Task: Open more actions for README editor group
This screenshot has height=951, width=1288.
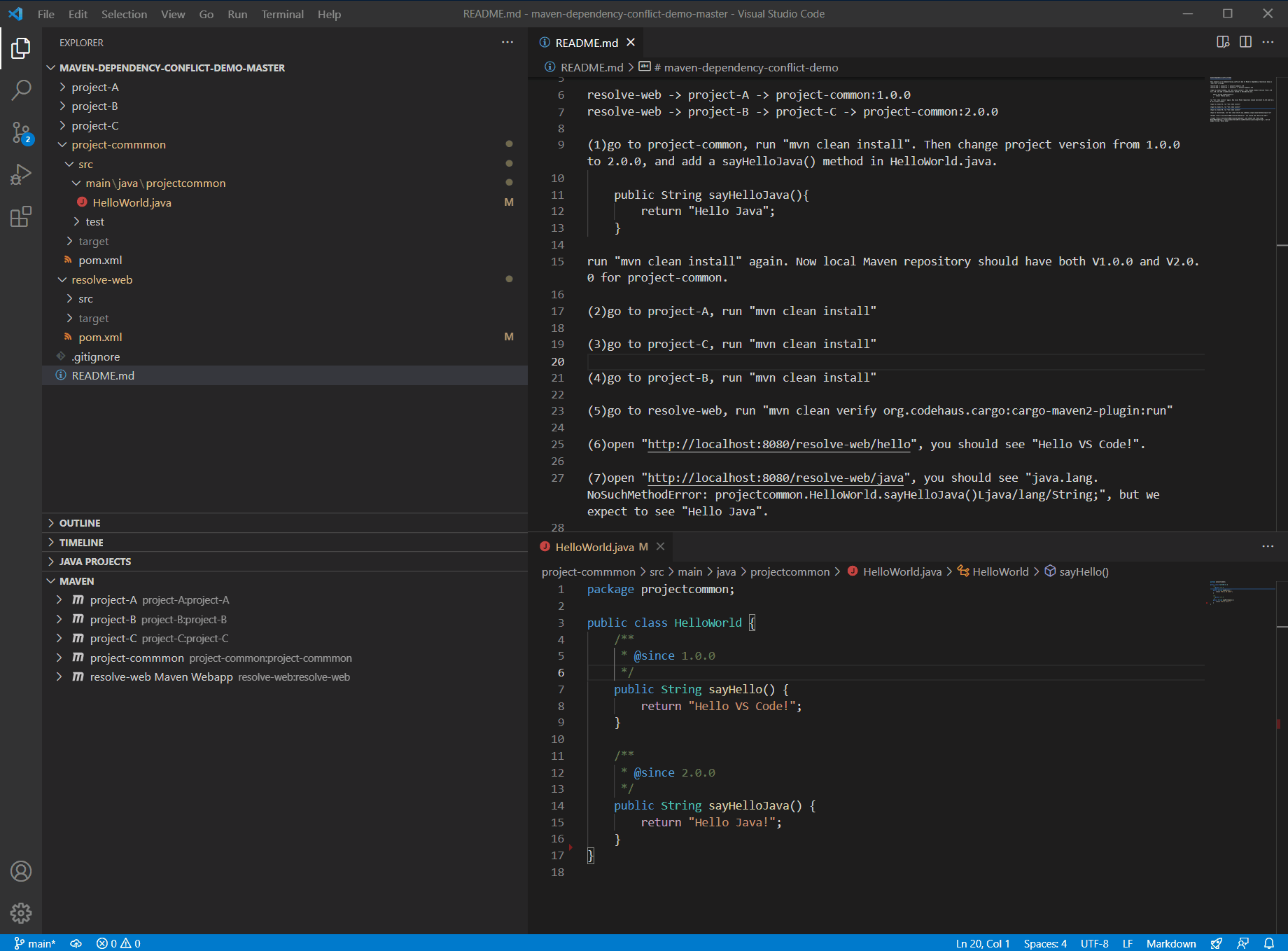Action: coord(1268,42)
